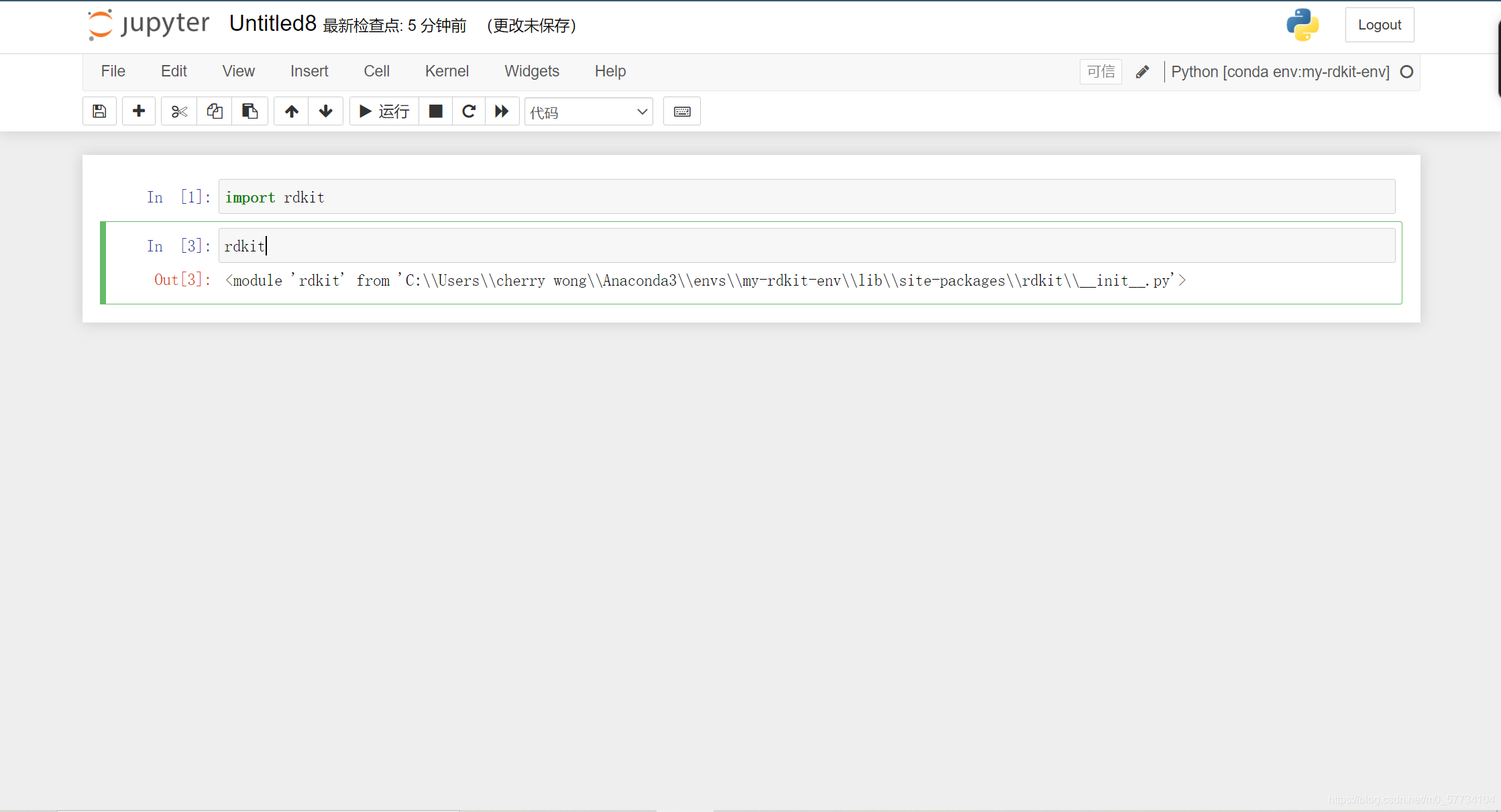Screen dimensions: 1501x812
Task: Open the command palette keyboard icon
Action: 682,111
